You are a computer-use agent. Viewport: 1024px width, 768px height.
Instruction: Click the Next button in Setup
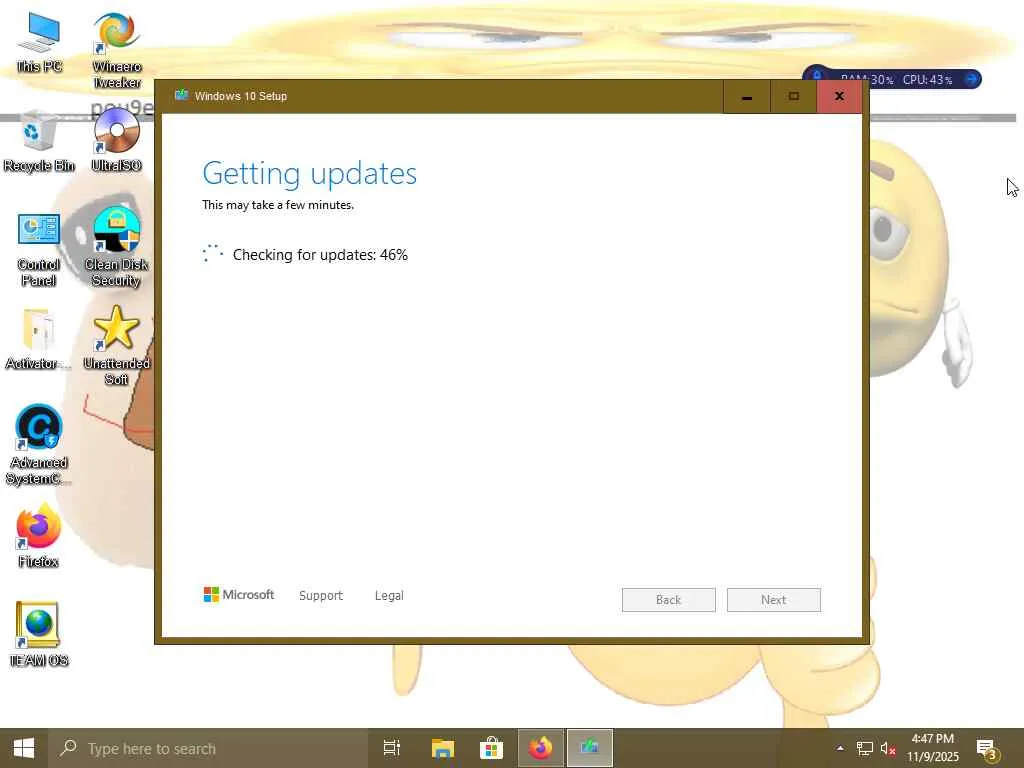point(774,600)
